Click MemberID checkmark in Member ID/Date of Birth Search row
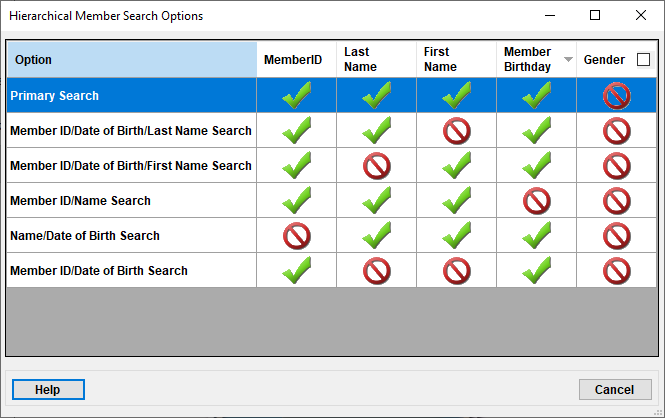The width and height of the screenshot is (665, 418). pyautogui.click(x=296, y=270)
